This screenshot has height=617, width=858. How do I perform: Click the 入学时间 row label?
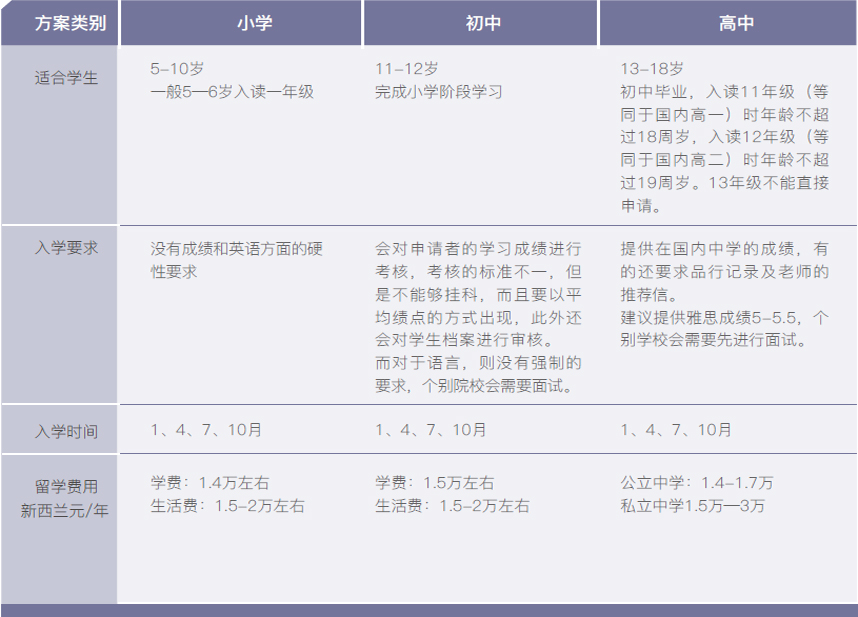pos(60,431)
